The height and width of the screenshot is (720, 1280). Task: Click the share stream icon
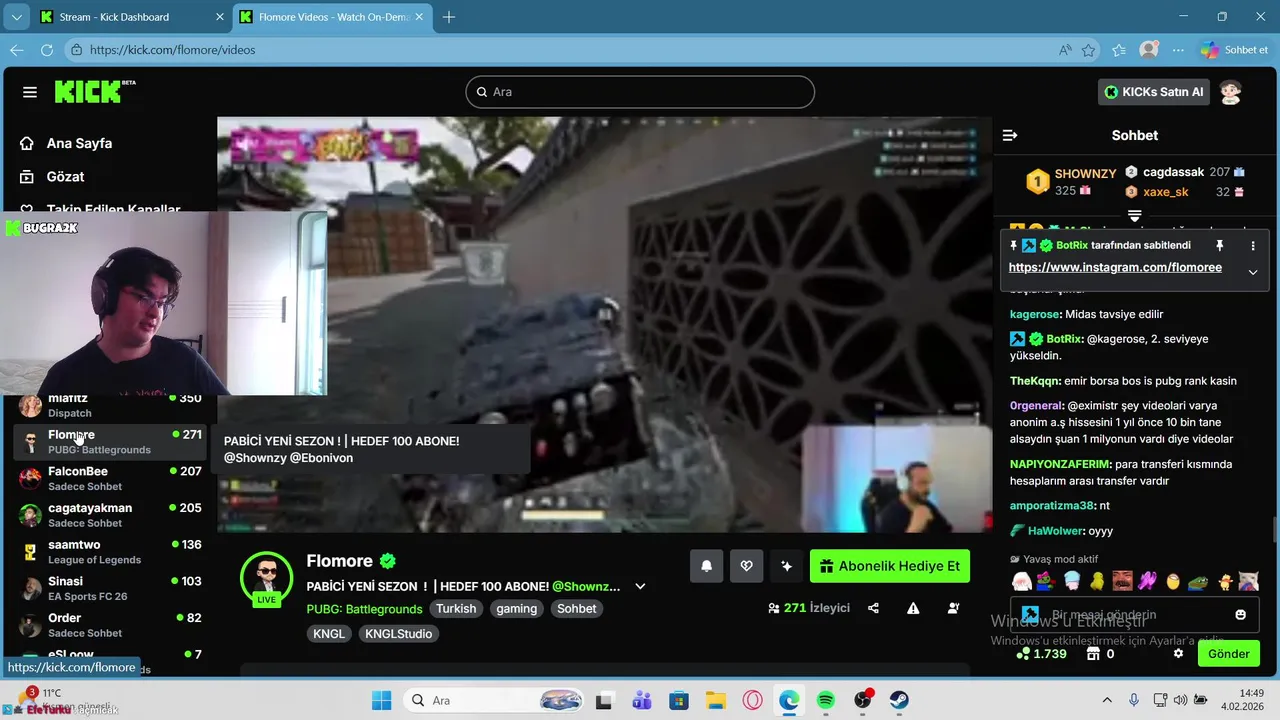click(873, 608)
